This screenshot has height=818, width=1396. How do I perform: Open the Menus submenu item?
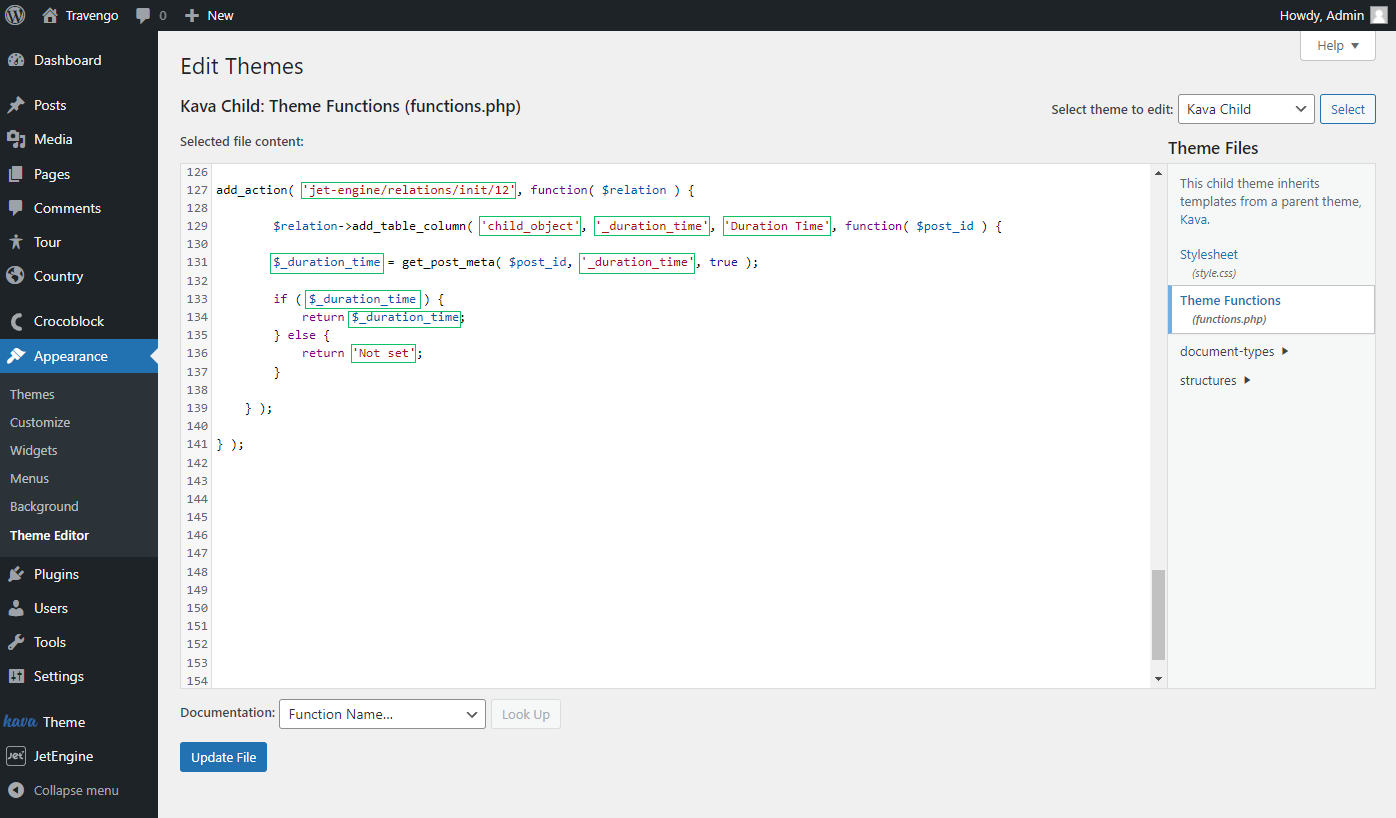tap(29, 478)
